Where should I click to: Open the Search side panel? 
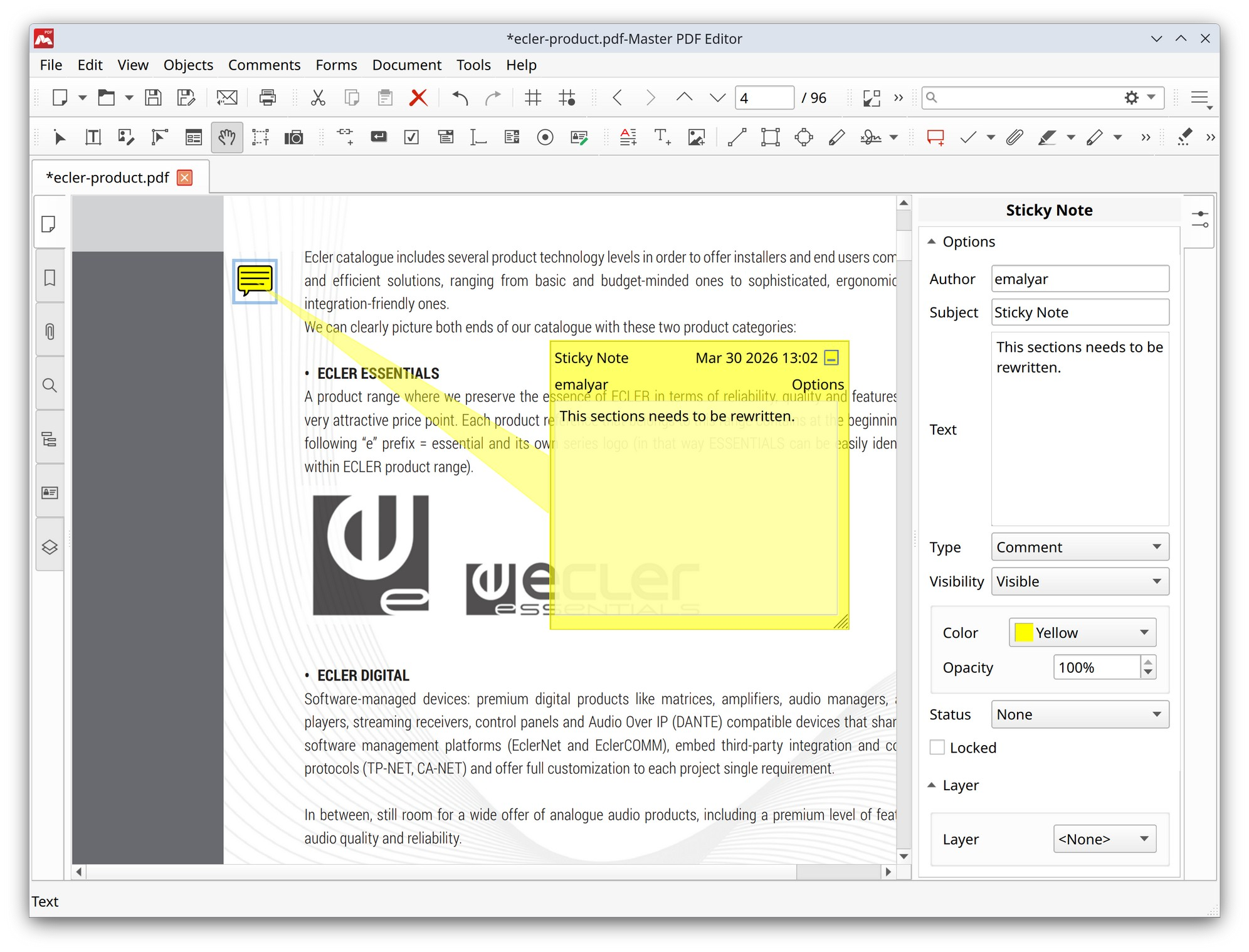click(x=50, y=385)
